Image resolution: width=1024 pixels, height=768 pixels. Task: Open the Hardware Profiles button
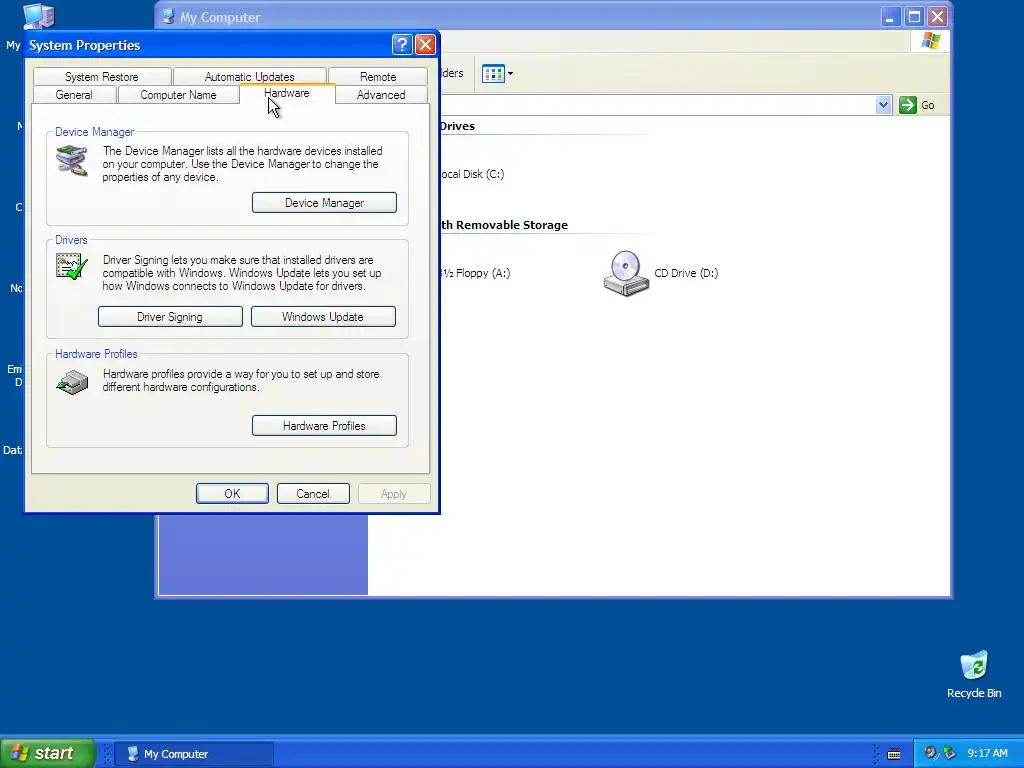pyautogui.click(x=324, y=426)
